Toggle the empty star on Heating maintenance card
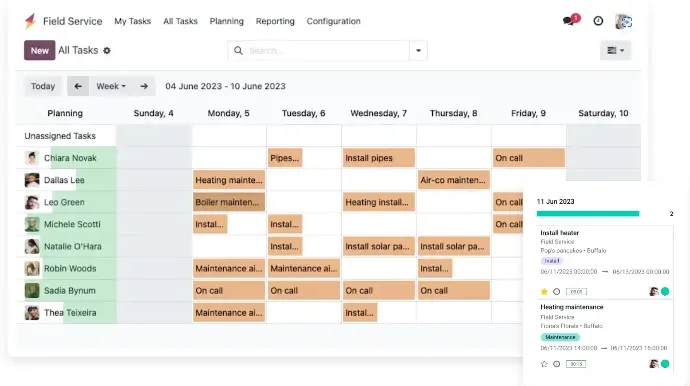 click(544, 364)
